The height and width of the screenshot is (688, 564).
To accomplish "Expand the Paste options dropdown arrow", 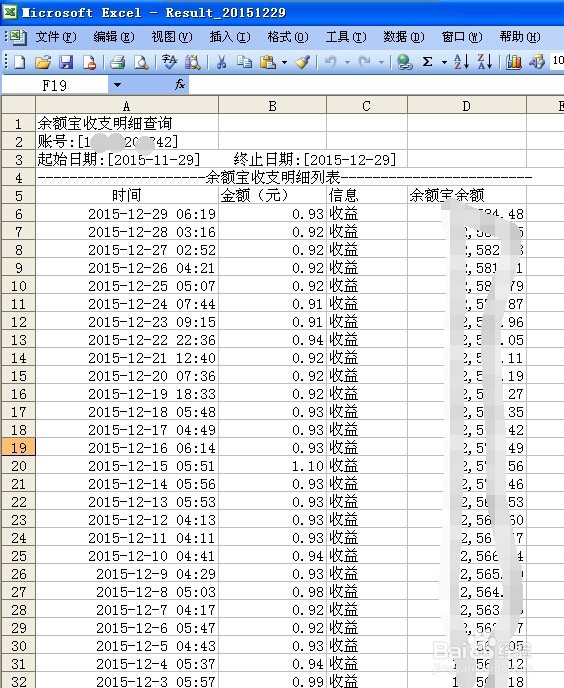I will (x=284, y=62).
